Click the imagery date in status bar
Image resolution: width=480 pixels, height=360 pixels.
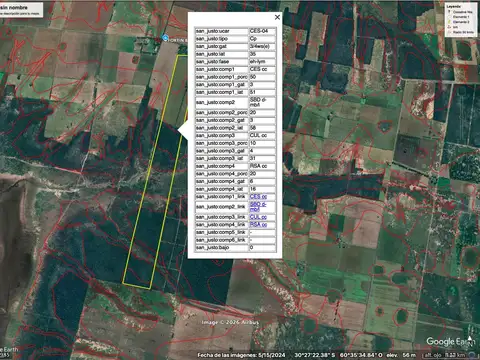pos(242,355)
